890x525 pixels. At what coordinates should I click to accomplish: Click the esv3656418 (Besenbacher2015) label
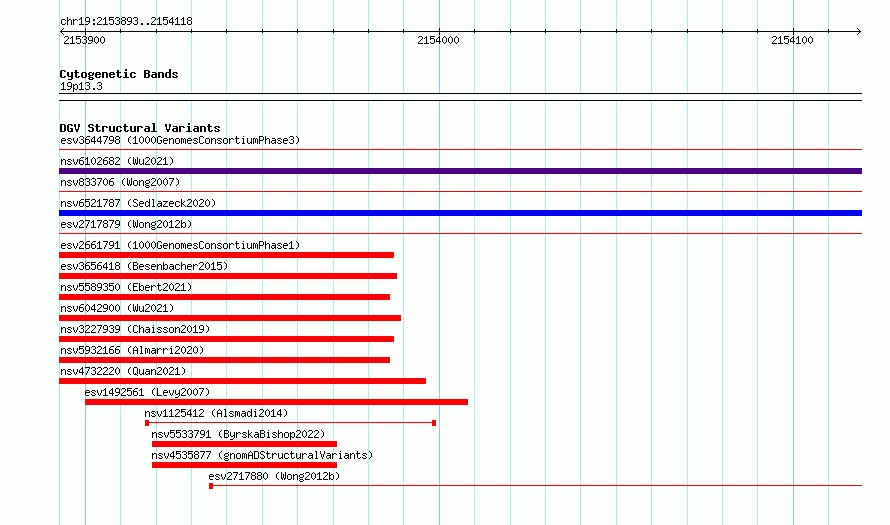[144, 266]
